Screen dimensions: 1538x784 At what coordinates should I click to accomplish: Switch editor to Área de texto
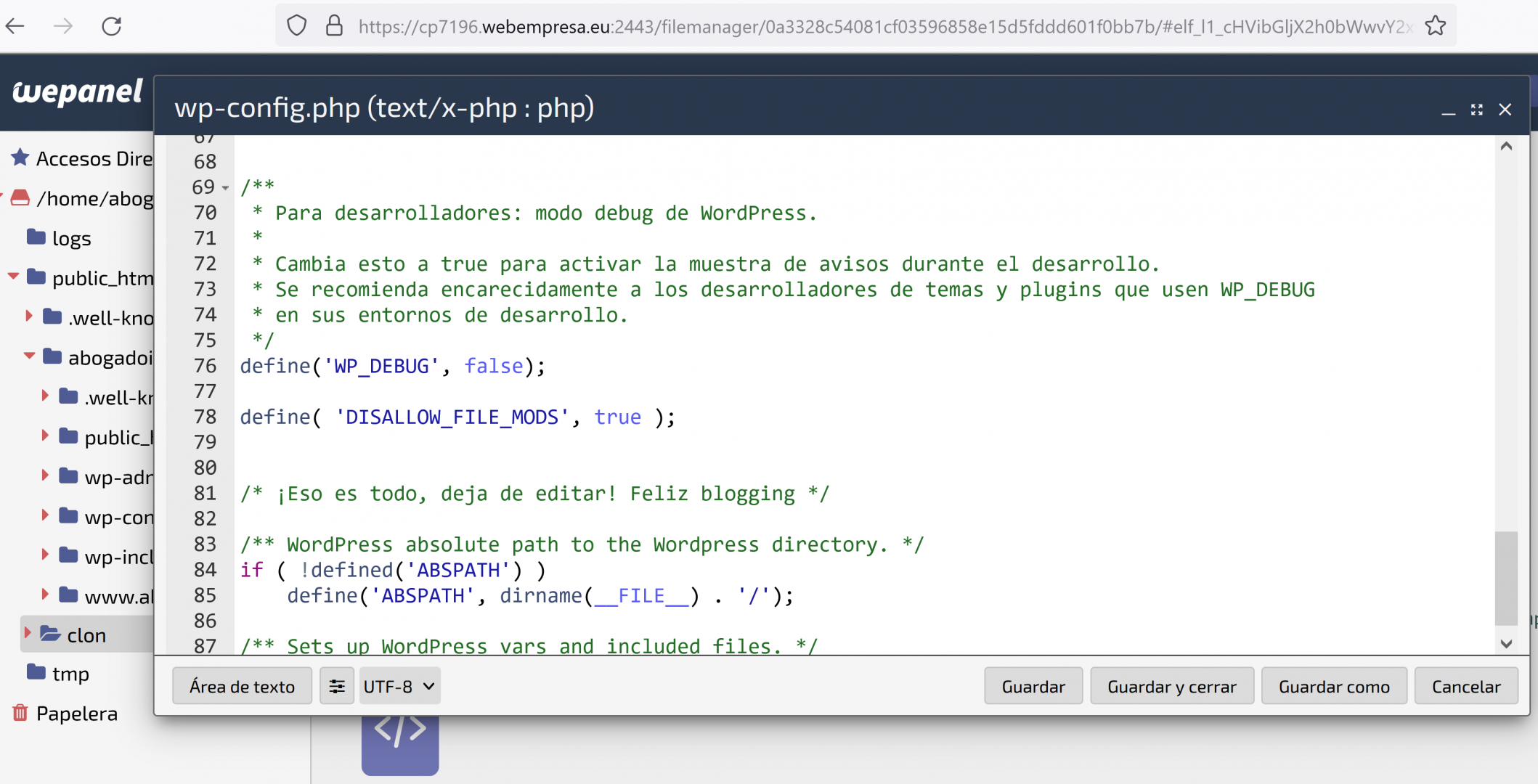click(x=242, y=686)
